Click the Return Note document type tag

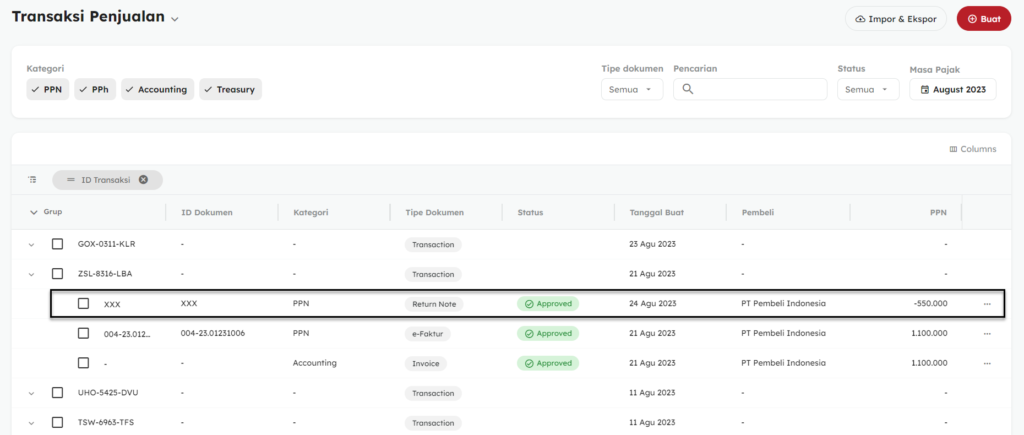434,304
